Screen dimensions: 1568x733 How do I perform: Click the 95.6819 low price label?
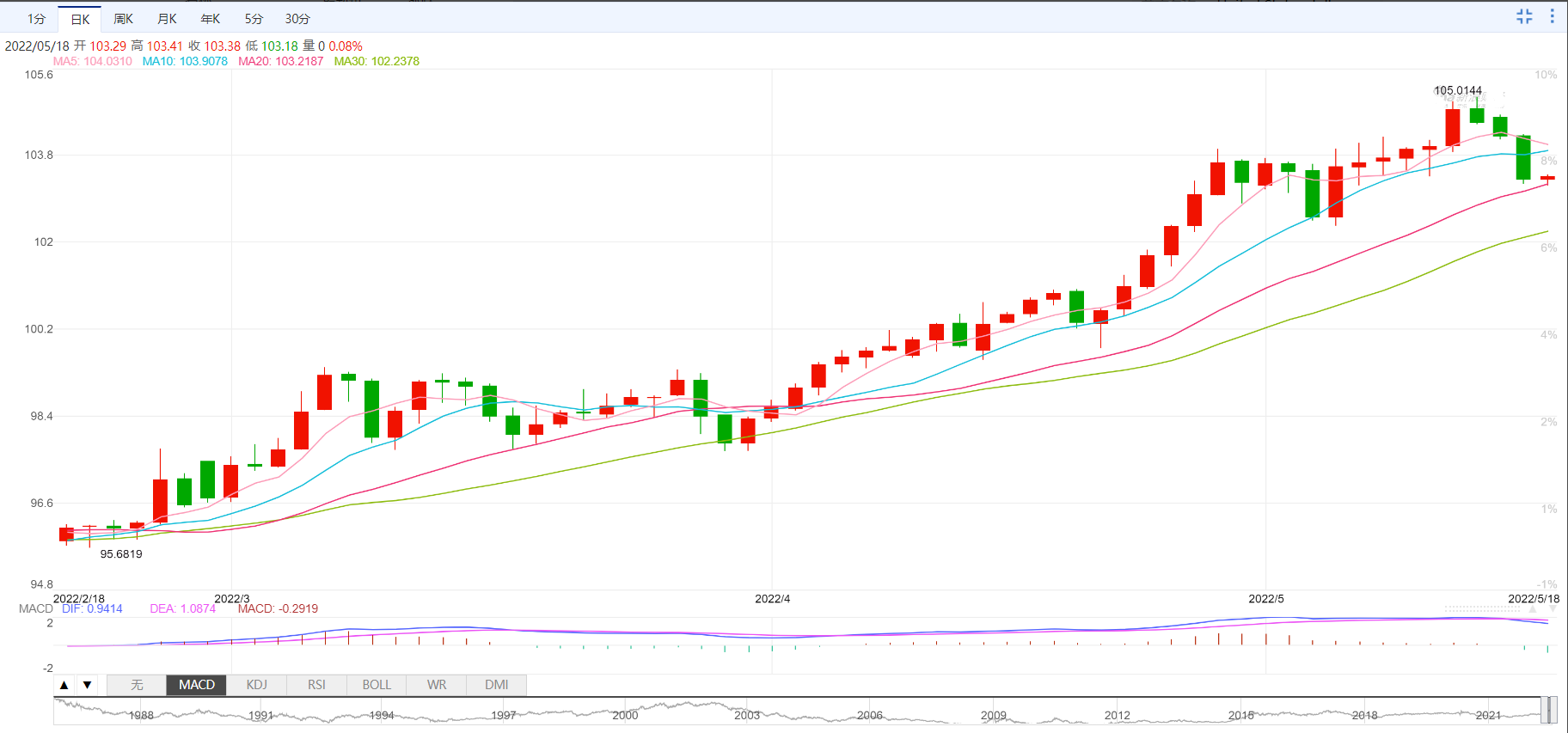(121, 554)
